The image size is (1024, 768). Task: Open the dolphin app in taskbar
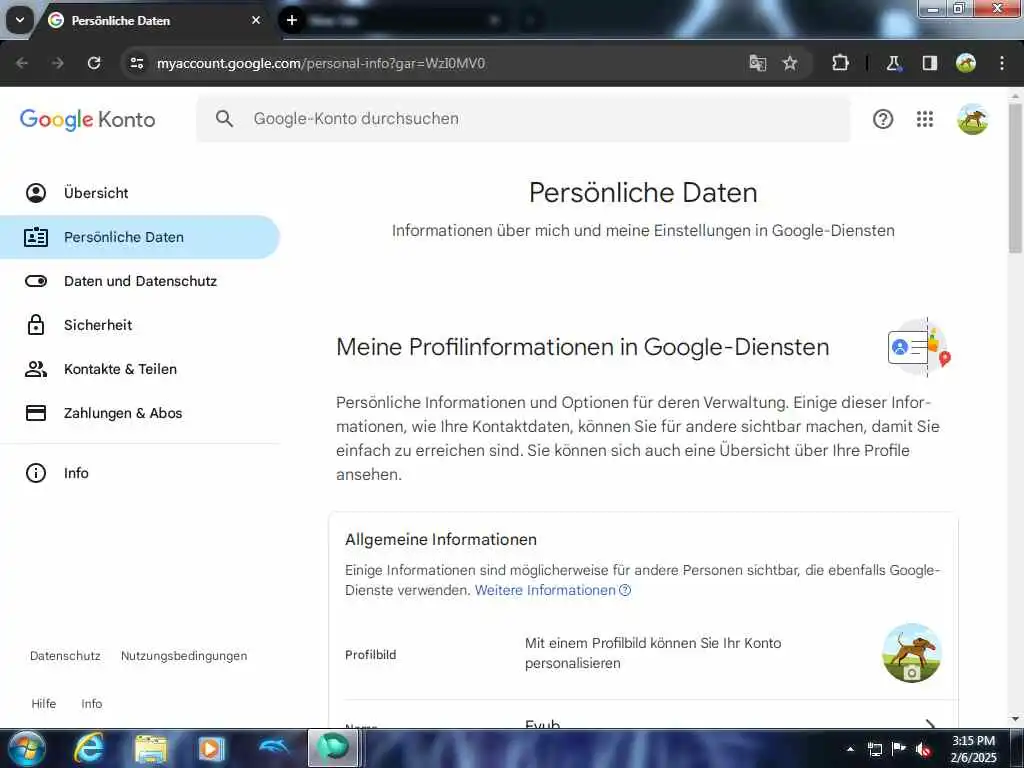(x=274, y=747)
